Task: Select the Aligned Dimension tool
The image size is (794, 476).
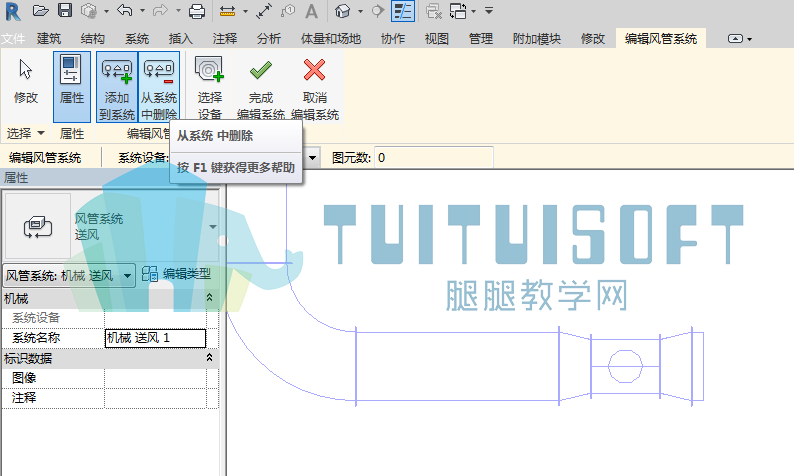Action: point(264,11)
